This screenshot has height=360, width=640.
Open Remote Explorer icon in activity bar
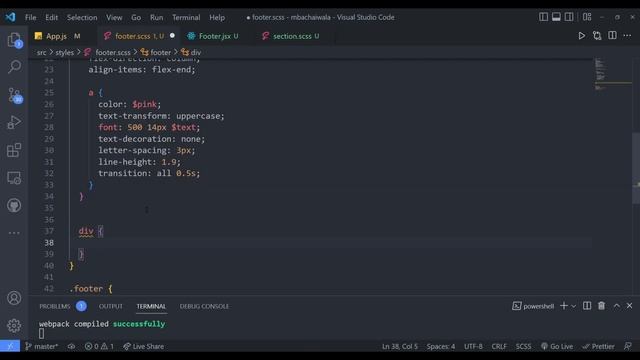coord(14,178)
